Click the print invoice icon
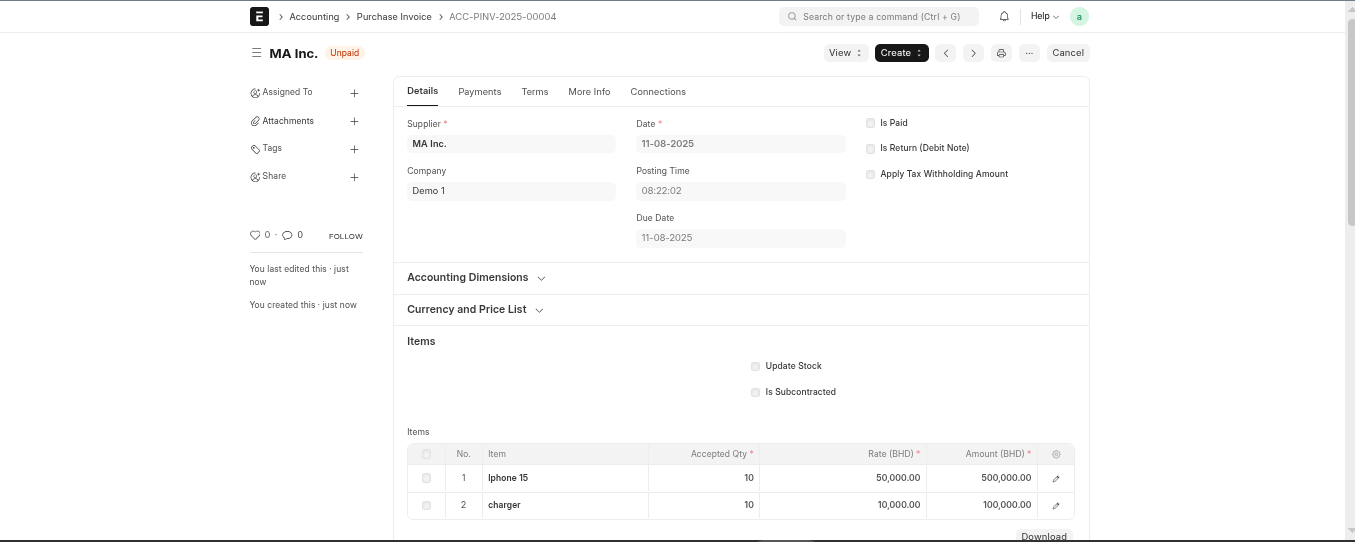This screenshot has width=1355, height=542. click(x=1001, y=53)
